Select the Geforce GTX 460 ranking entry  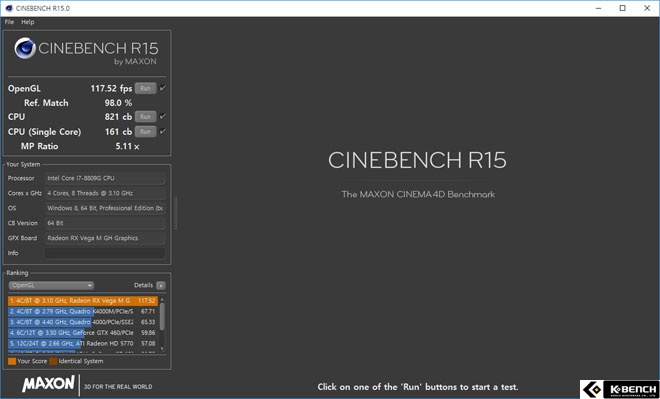coord(83,332)
